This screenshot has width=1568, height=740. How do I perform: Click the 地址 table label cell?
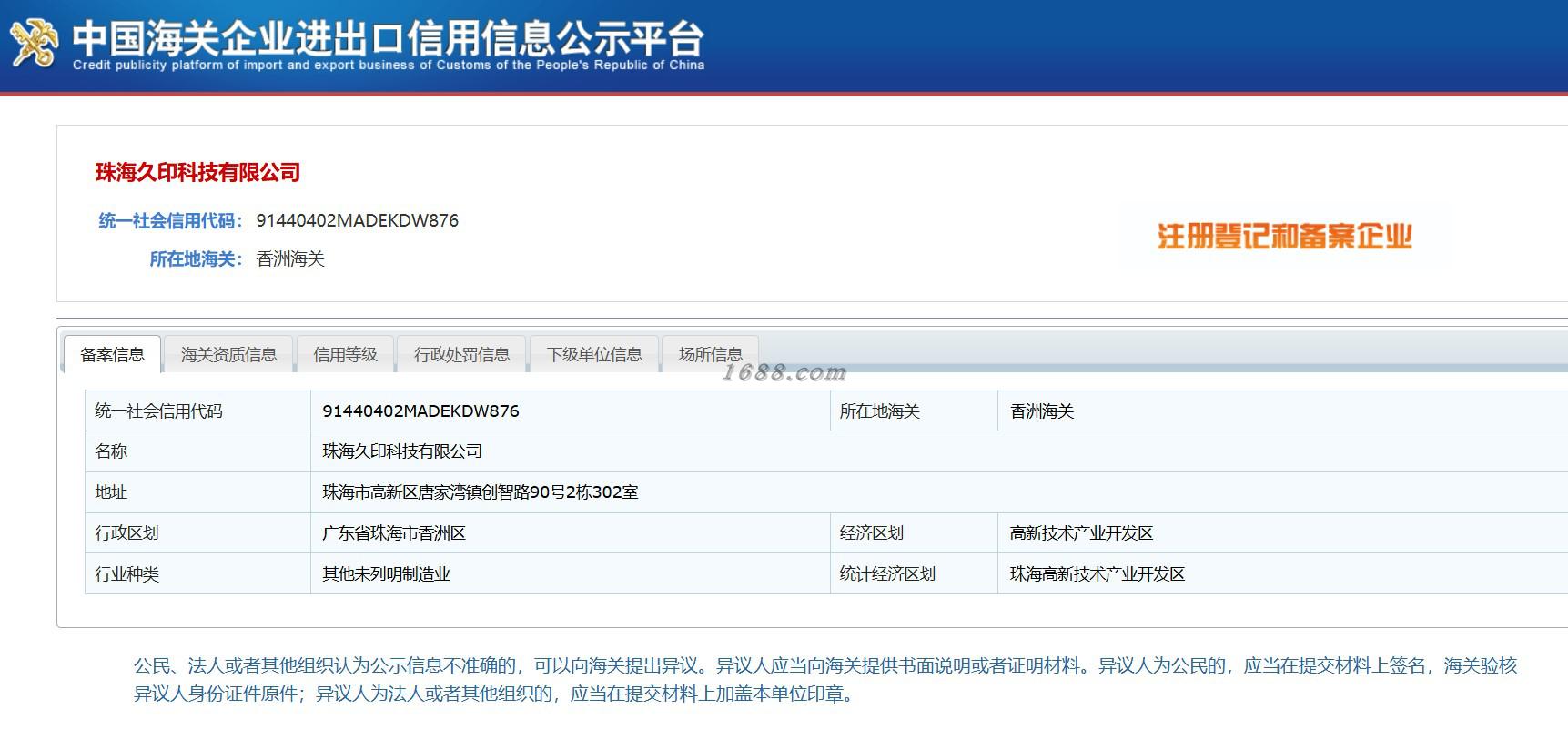[x=197, y=492]
